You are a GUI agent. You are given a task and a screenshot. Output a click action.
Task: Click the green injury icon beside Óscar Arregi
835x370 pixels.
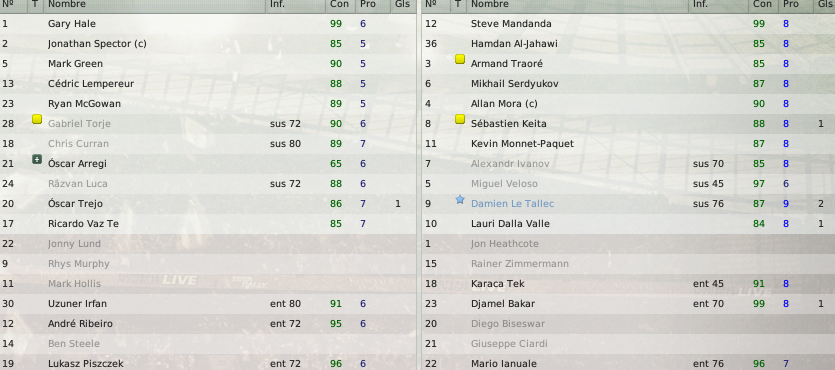point(37,159)
